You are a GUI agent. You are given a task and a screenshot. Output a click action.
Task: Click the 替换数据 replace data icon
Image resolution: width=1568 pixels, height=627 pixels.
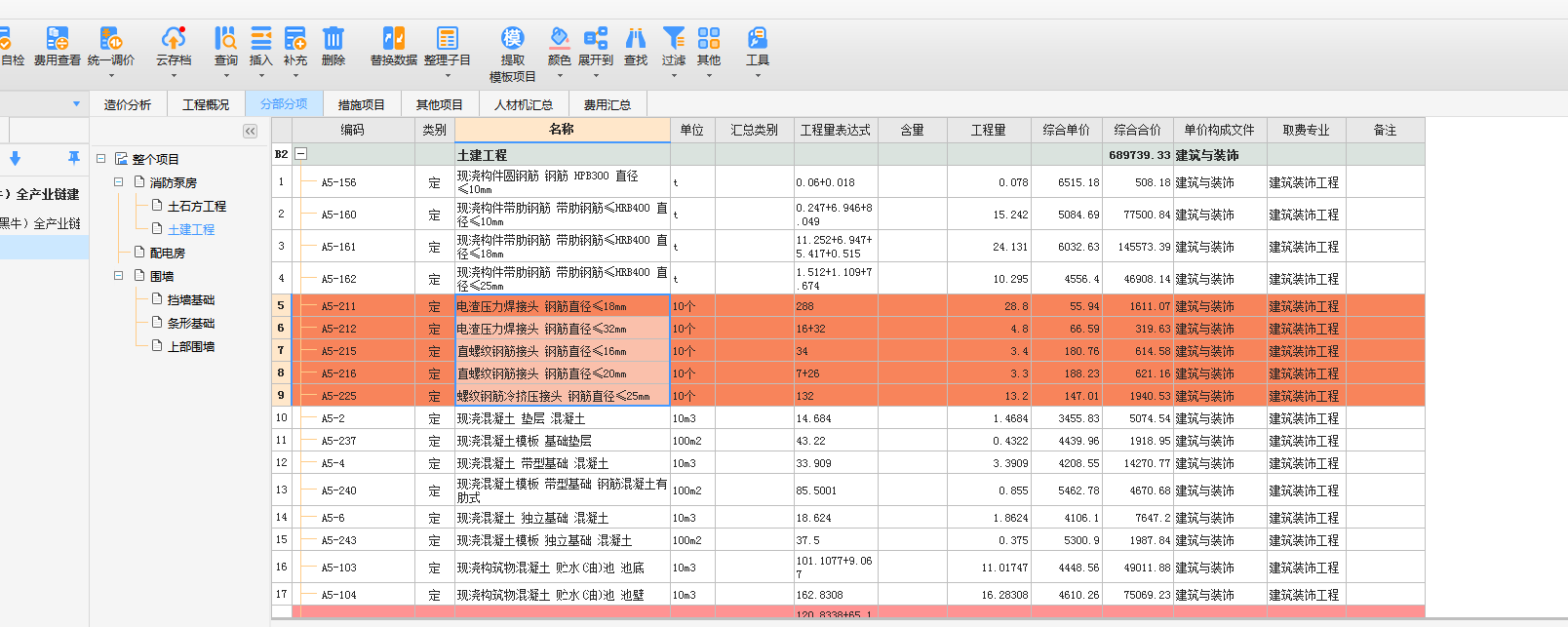pyautogui.click(x=394, y=39)
